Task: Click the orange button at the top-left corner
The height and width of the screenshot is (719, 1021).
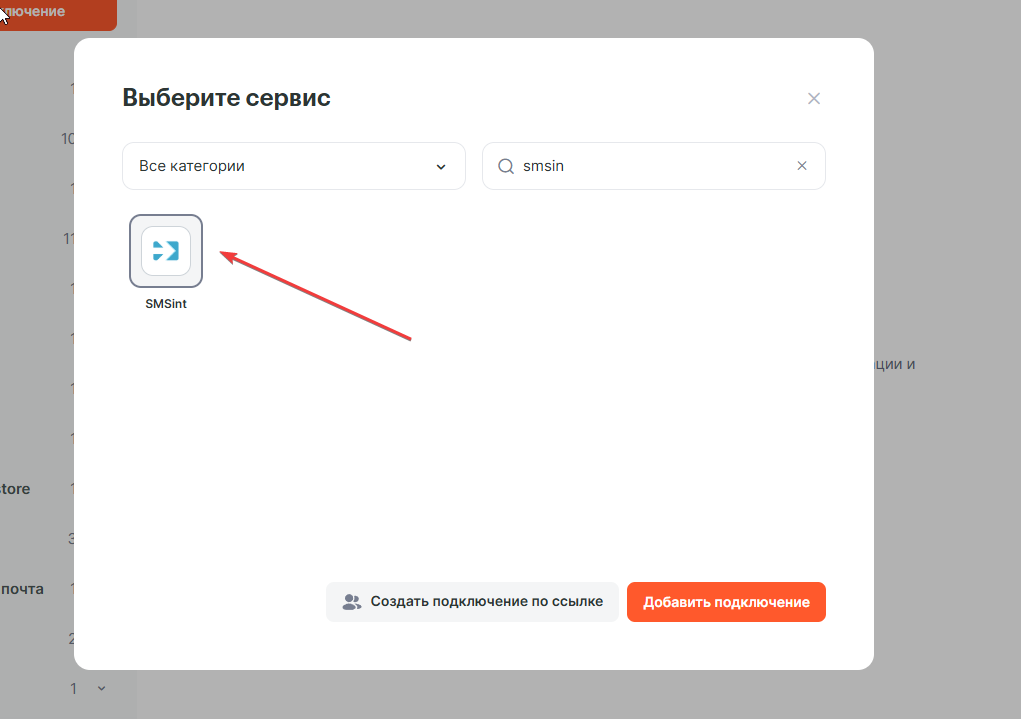Action: click(56, 13)
